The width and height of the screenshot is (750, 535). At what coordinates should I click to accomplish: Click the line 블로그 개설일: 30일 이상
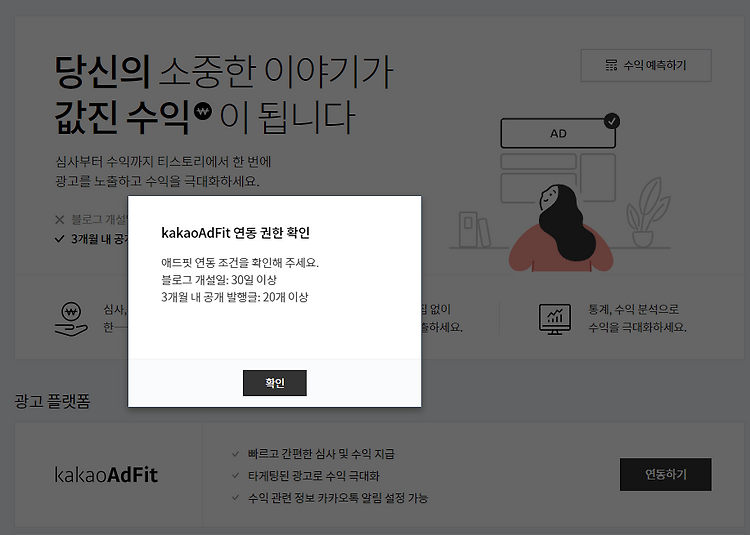click(x=219, y=280)
